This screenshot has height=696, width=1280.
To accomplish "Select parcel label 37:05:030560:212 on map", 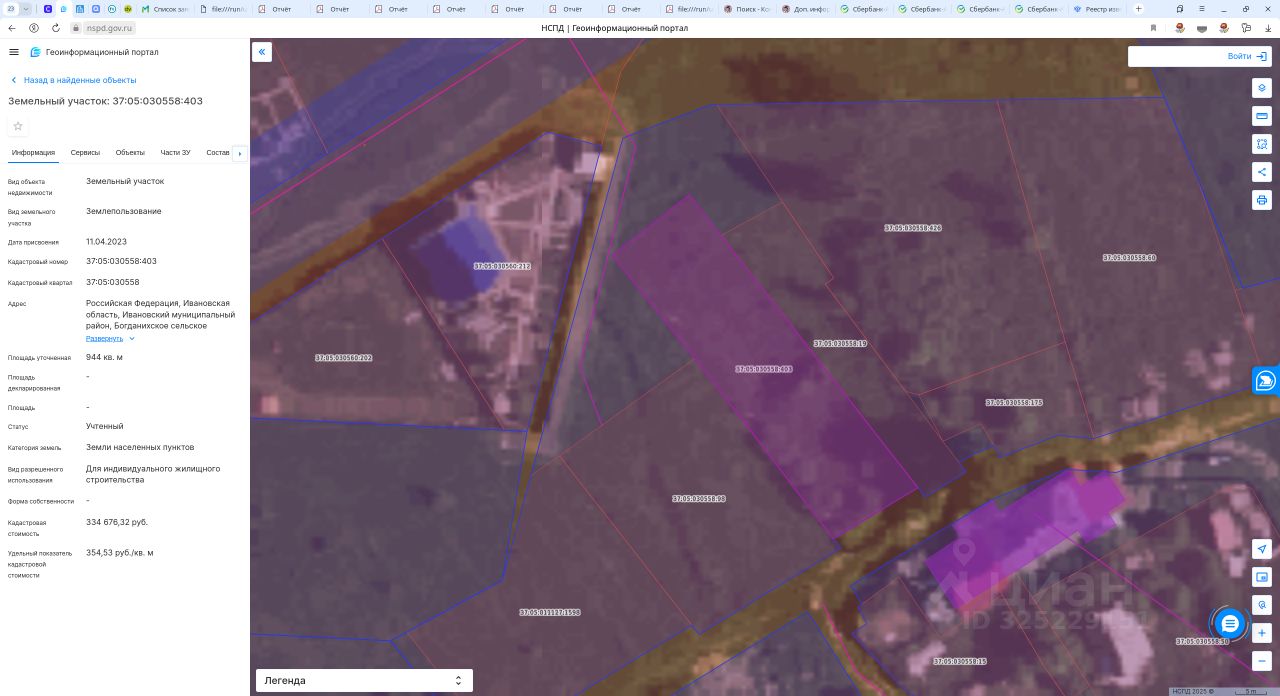I will [x=502, y=266].
